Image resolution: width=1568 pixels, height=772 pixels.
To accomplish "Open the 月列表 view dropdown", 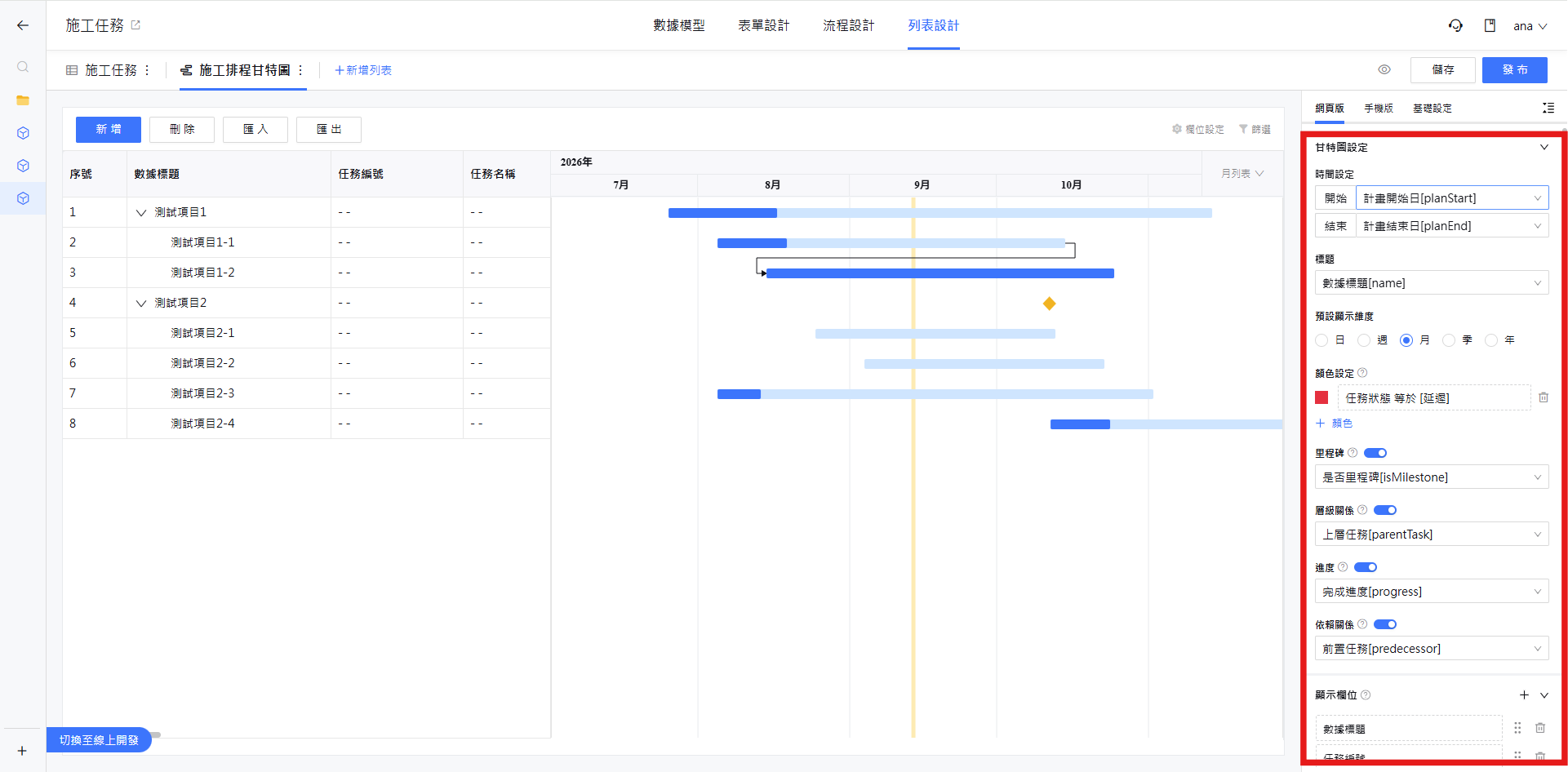I will [x=1242, y=173].
